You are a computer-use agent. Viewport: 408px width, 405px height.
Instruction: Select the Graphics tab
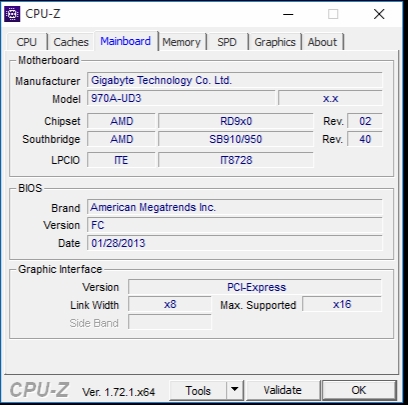(275, 42)
